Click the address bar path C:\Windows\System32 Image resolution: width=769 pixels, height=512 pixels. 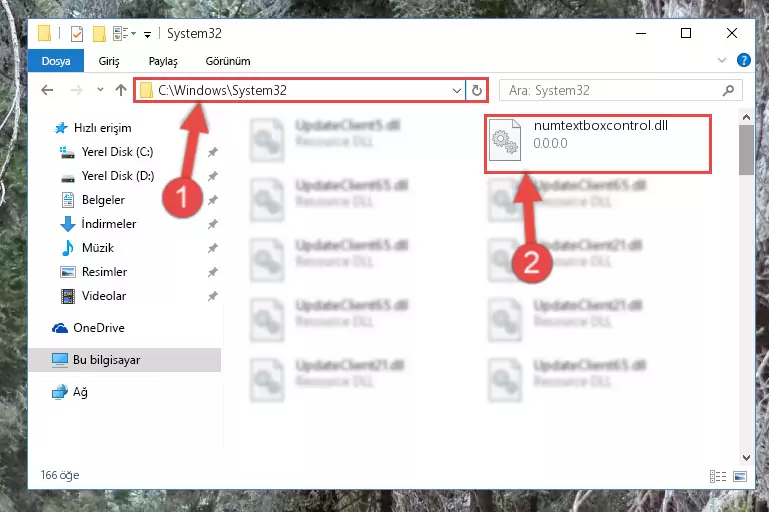[x=222, y=90]
